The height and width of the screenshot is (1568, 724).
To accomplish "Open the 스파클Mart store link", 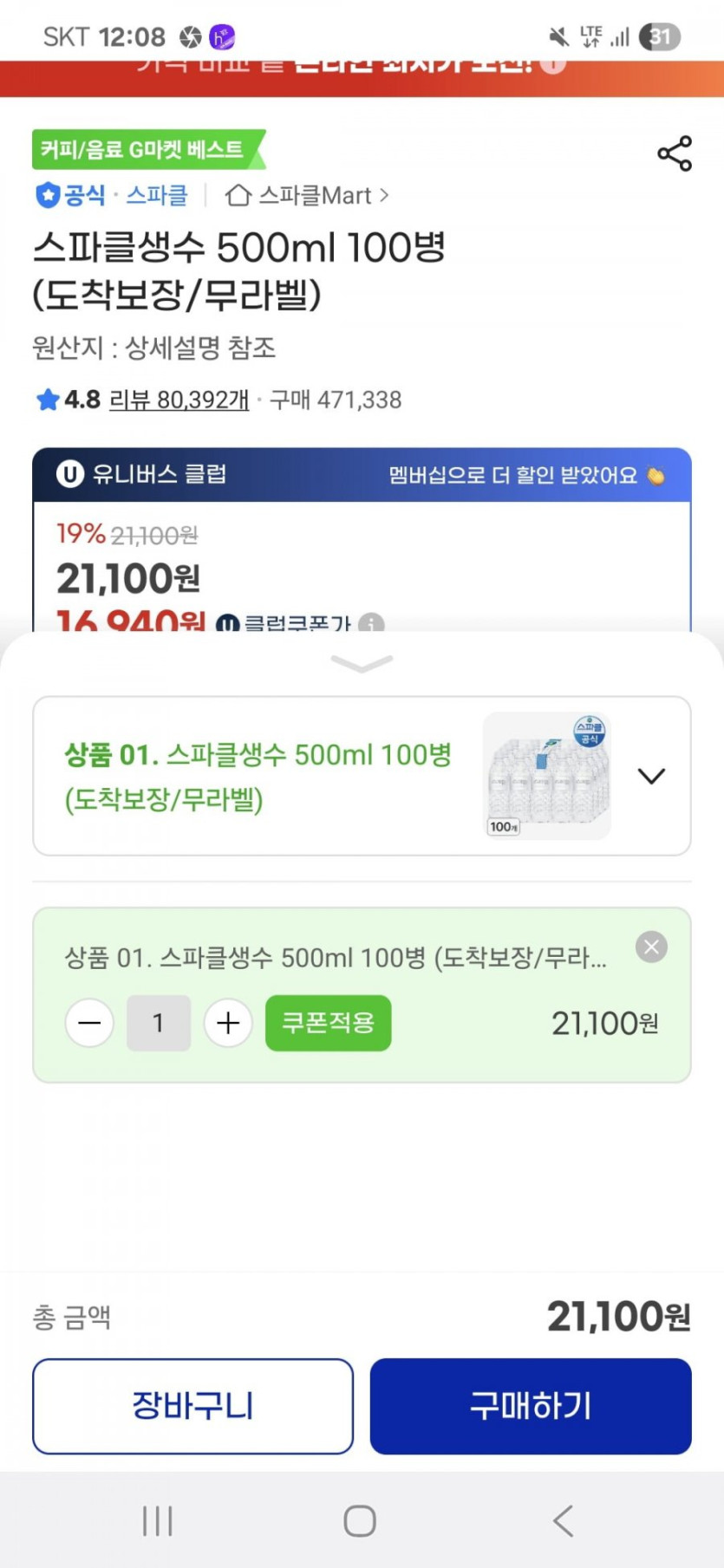I will [x=307, y=196].
